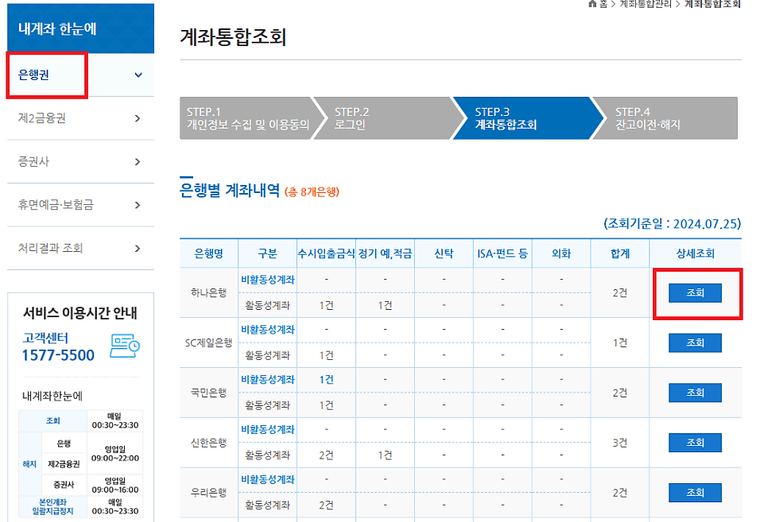Click the 조회 button for SC제일은행

point(695,343)
